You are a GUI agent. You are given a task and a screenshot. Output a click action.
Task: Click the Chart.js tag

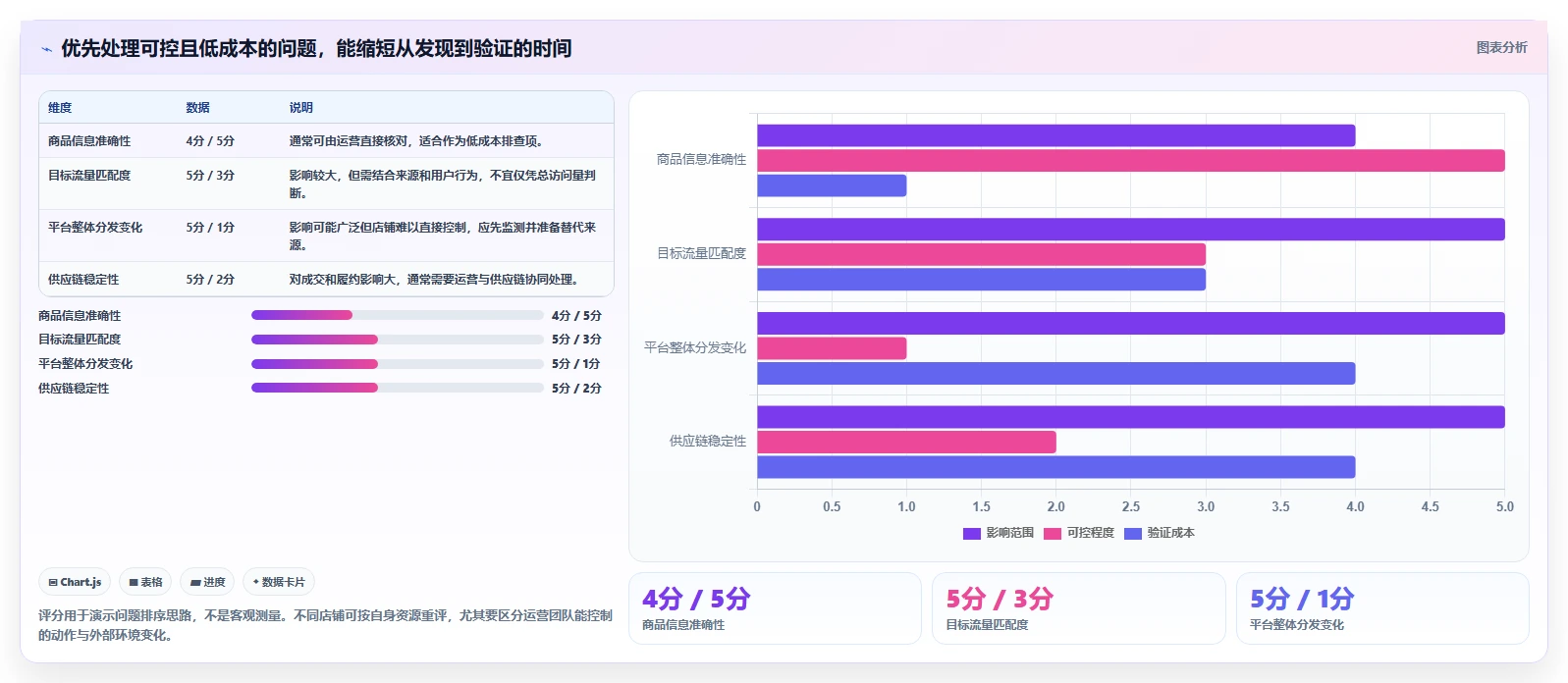(75, 582)
